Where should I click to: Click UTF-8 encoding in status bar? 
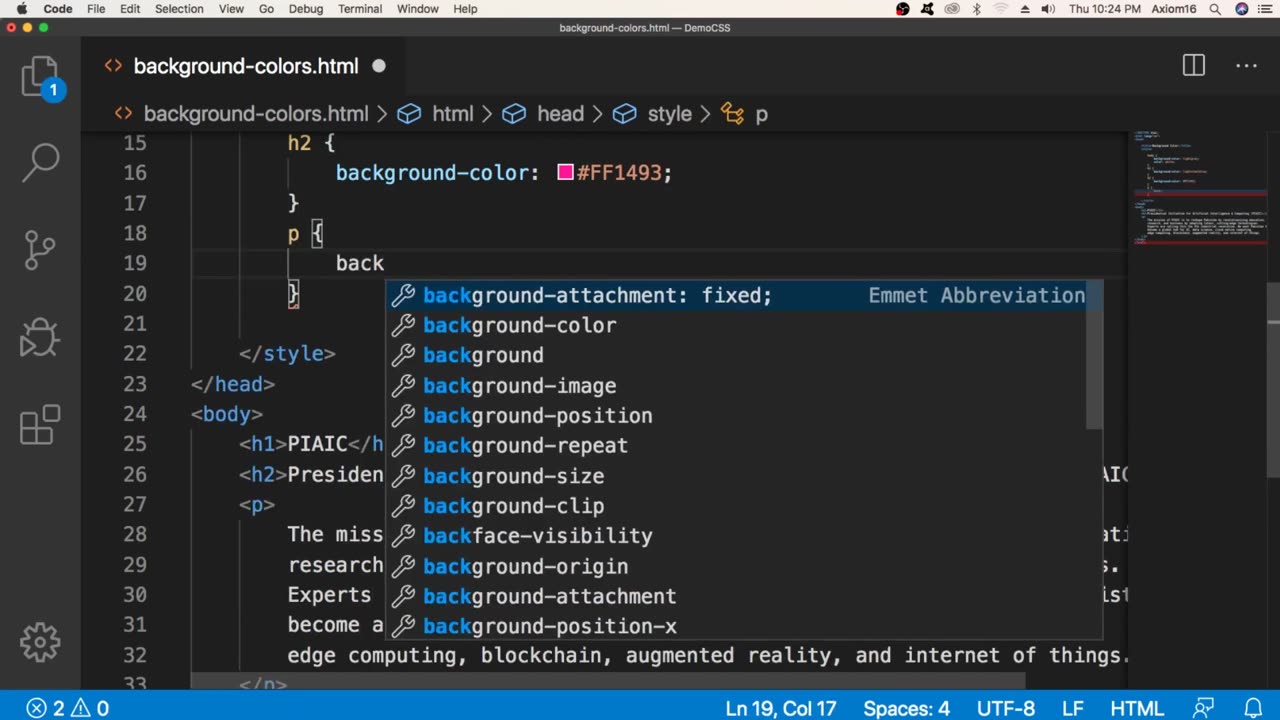(1005, 708)
